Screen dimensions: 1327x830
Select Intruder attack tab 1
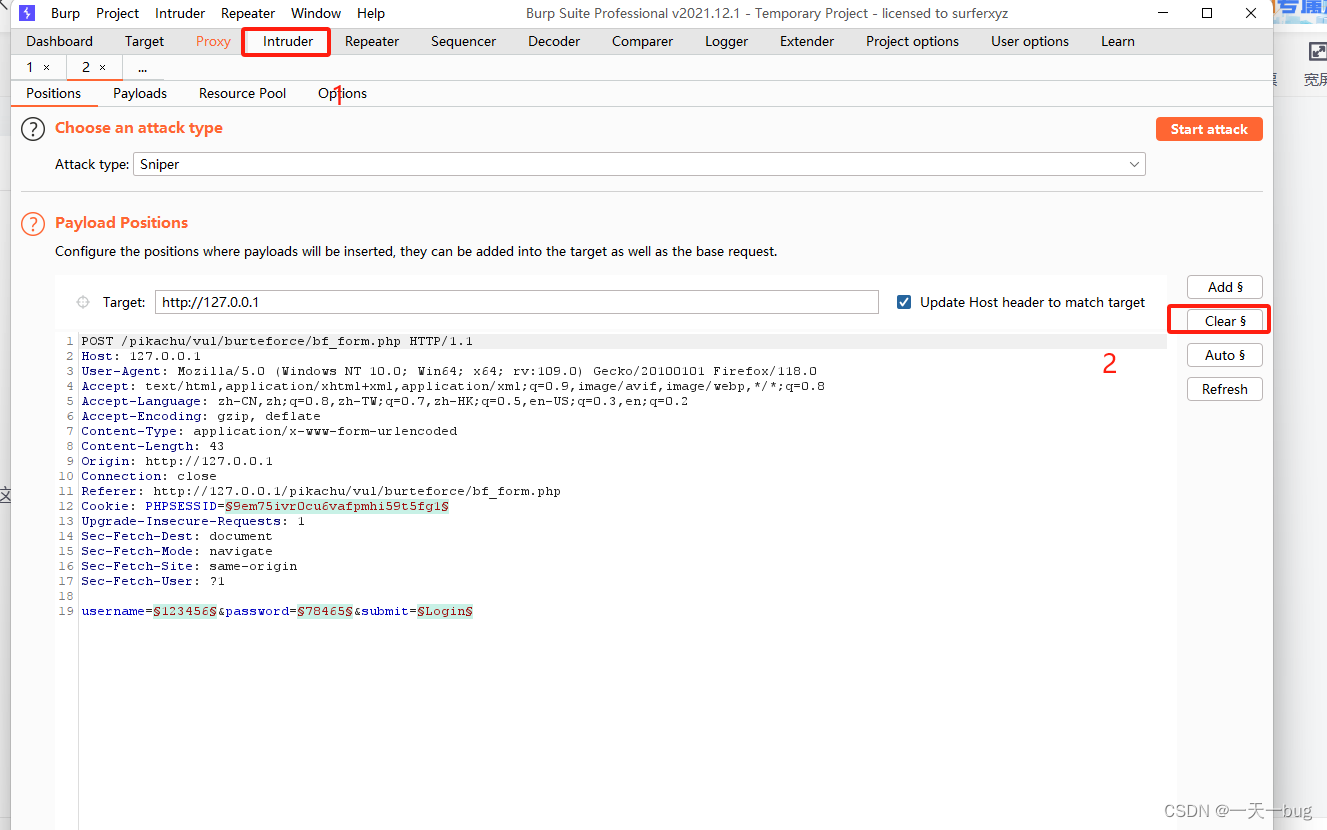click(30, 67)
